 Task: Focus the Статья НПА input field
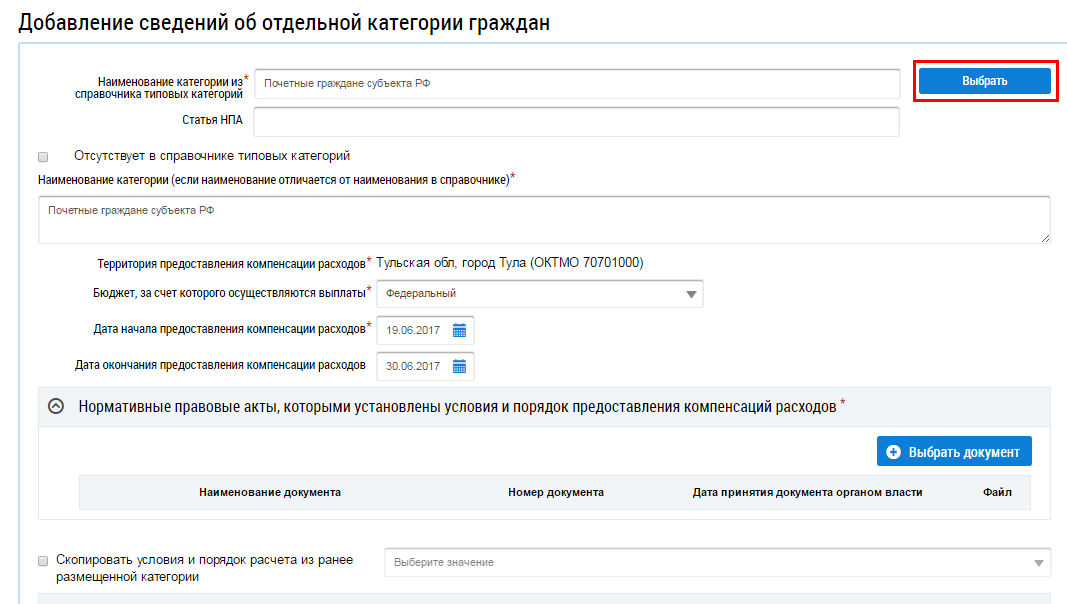pos(576,121)
